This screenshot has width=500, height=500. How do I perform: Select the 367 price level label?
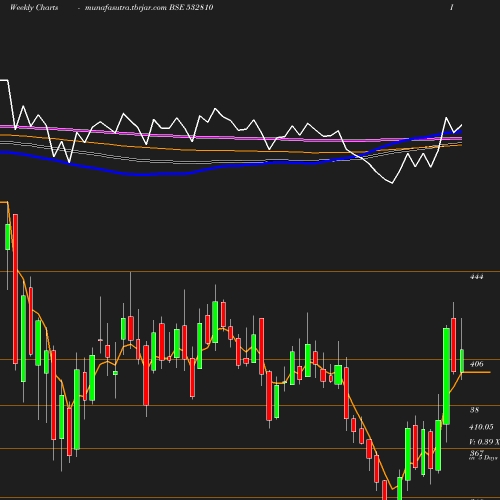[x=476, y=453]
